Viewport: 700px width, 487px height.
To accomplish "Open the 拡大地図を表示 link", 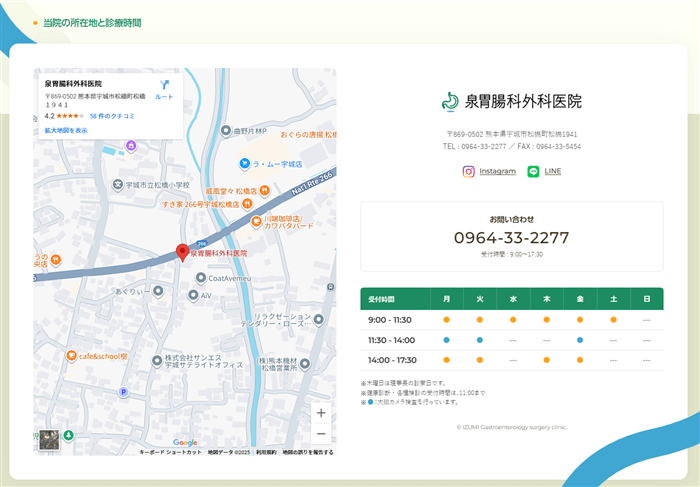I will [66, 130].
